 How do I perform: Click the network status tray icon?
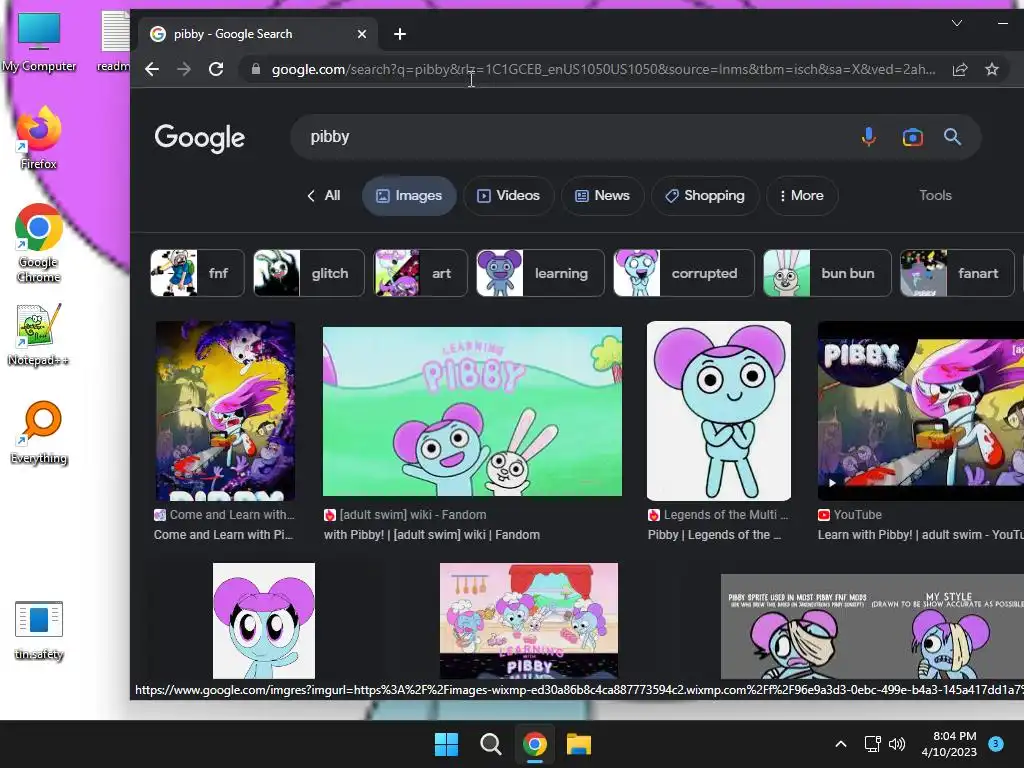click(872, 744)
